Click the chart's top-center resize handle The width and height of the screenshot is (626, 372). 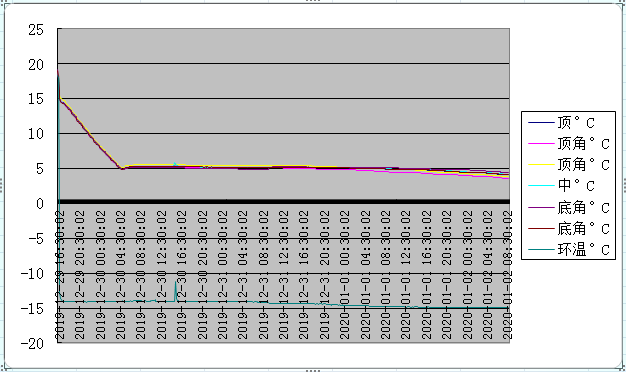313,1
